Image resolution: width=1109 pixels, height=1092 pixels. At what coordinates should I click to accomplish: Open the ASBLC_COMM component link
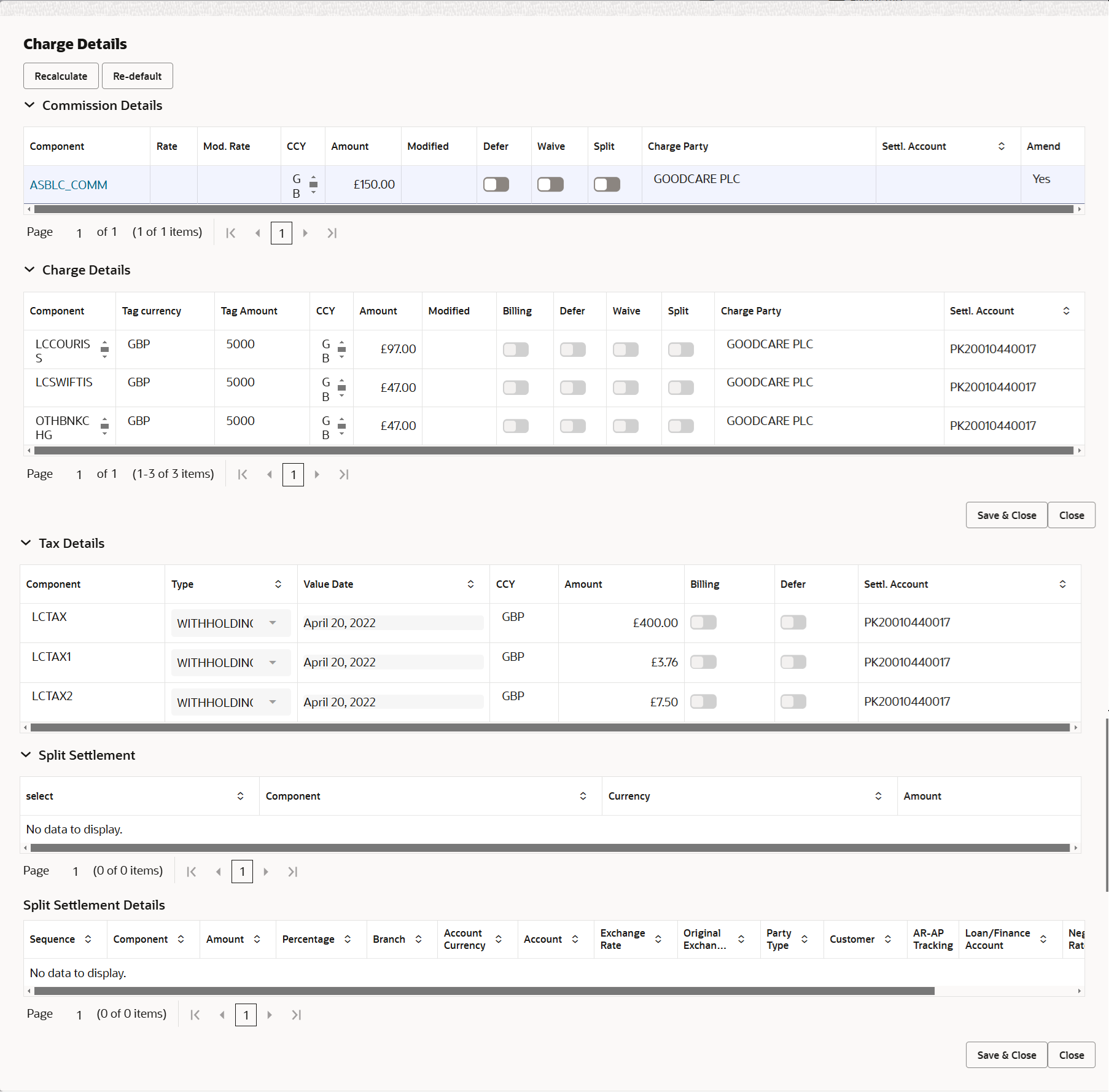pyautogui.click(x=68, y=184)
